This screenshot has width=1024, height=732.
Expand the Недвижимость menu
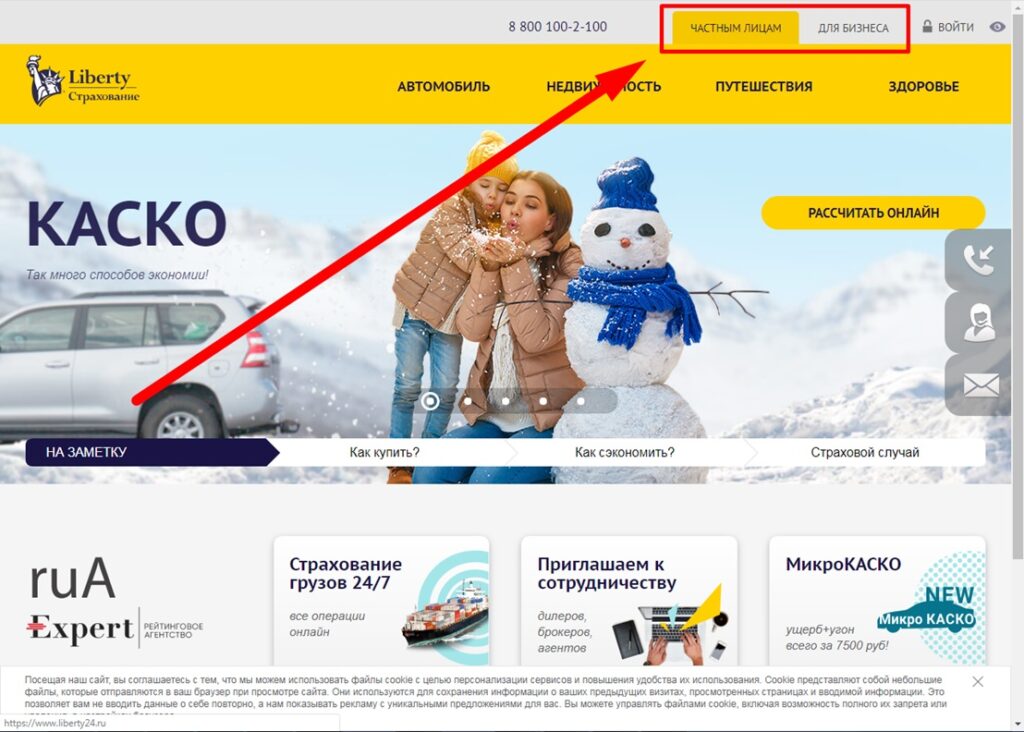[603, 86]
